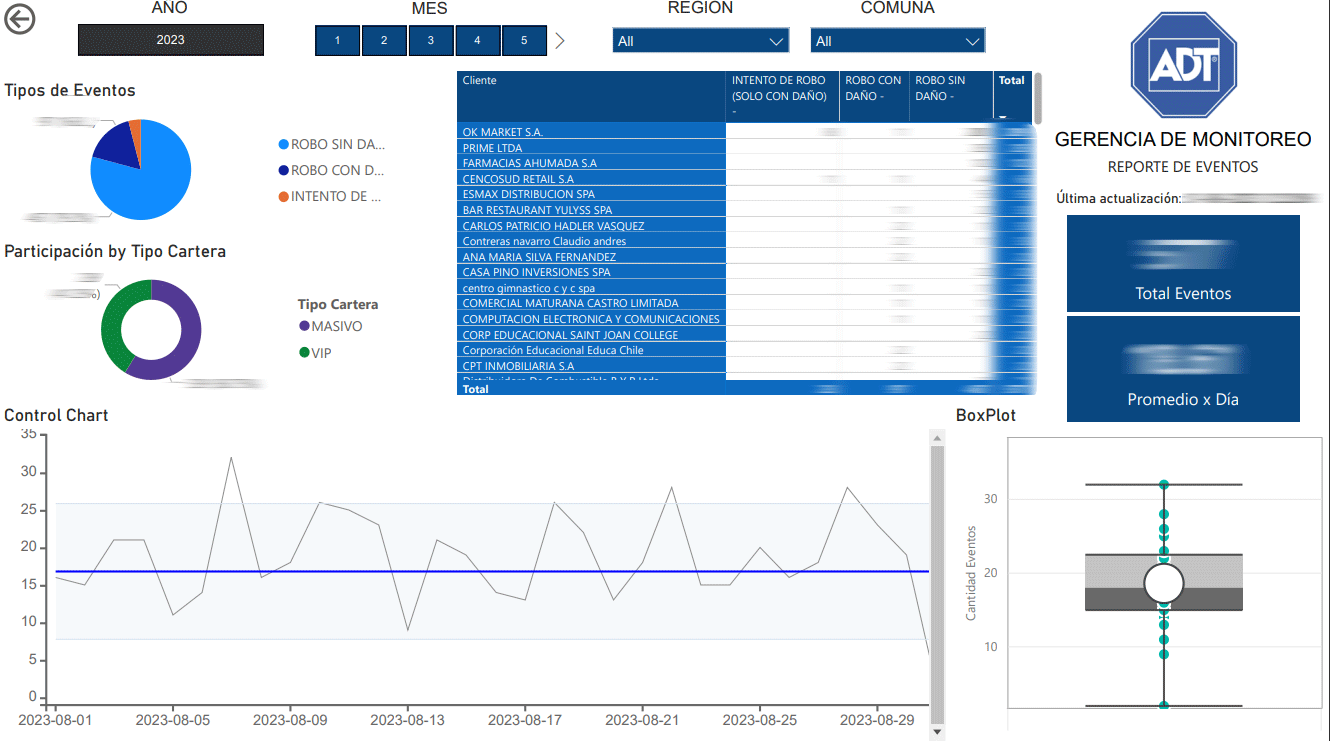The width and height of the screenshot is (1330, 741).
Task: Click the Control Chart title
Action: pos(56,415)
